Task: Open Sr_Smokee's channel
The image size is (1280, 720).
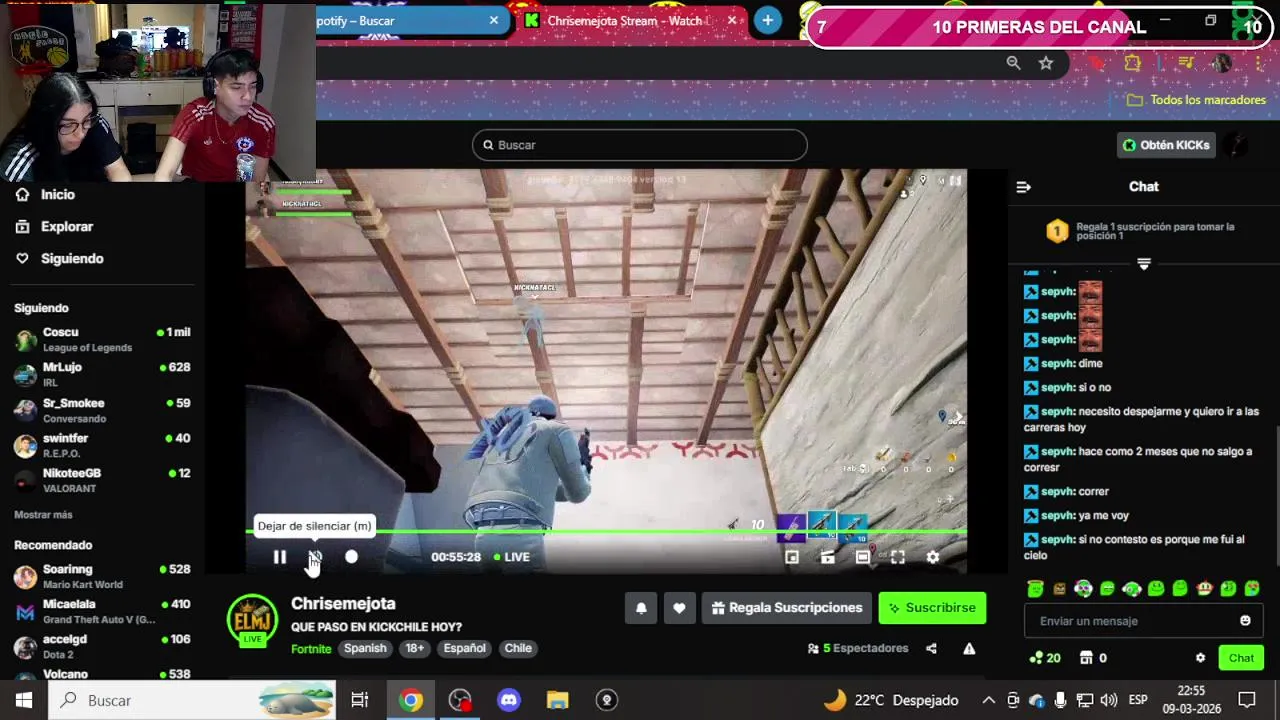Action: pyautogui.click(x=102, y=410)
